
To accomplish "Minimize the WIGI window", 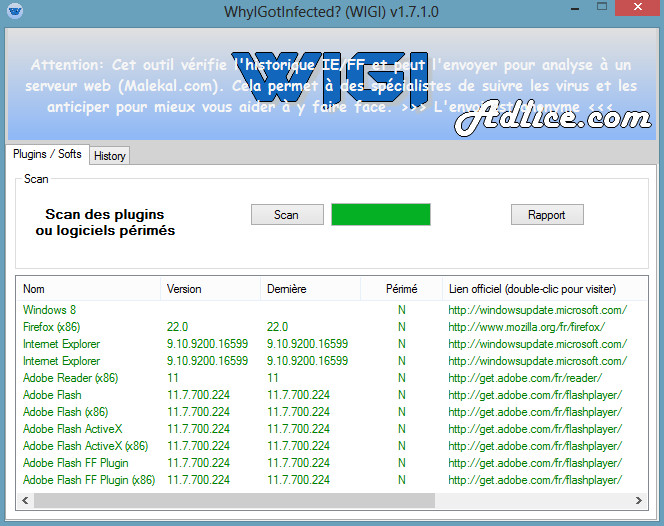I will [575, 8].
